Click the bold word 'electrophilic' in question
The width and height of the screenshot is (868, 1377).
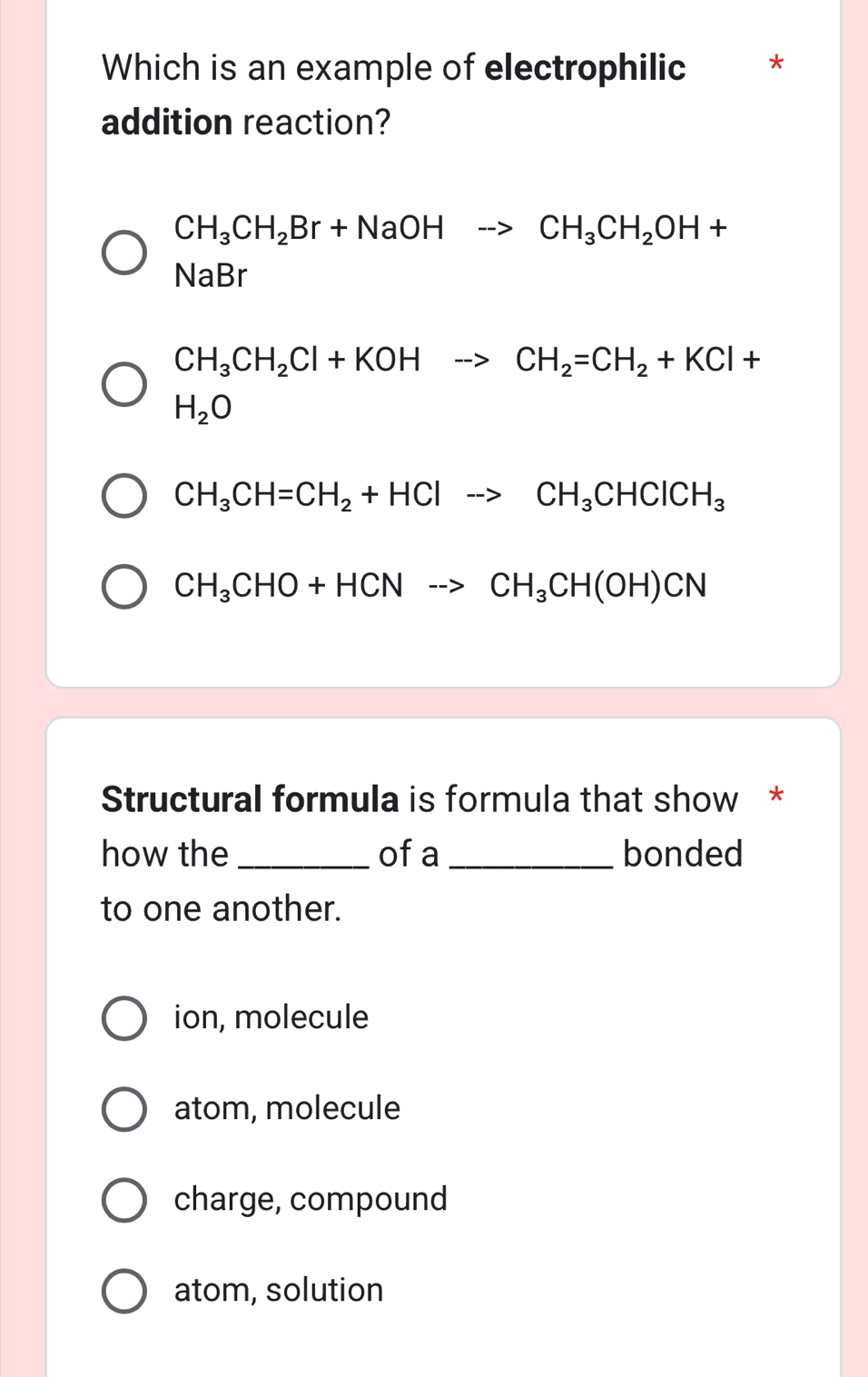[586, 68]
